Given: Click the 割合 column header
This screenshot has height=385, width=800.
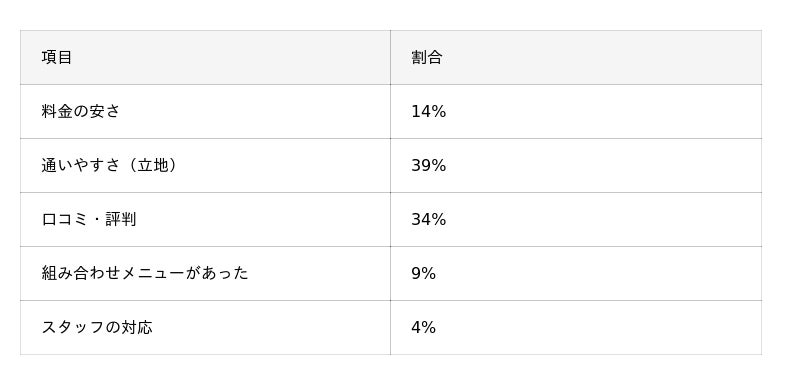Looking at the screenshot, I should pos(576,58).
